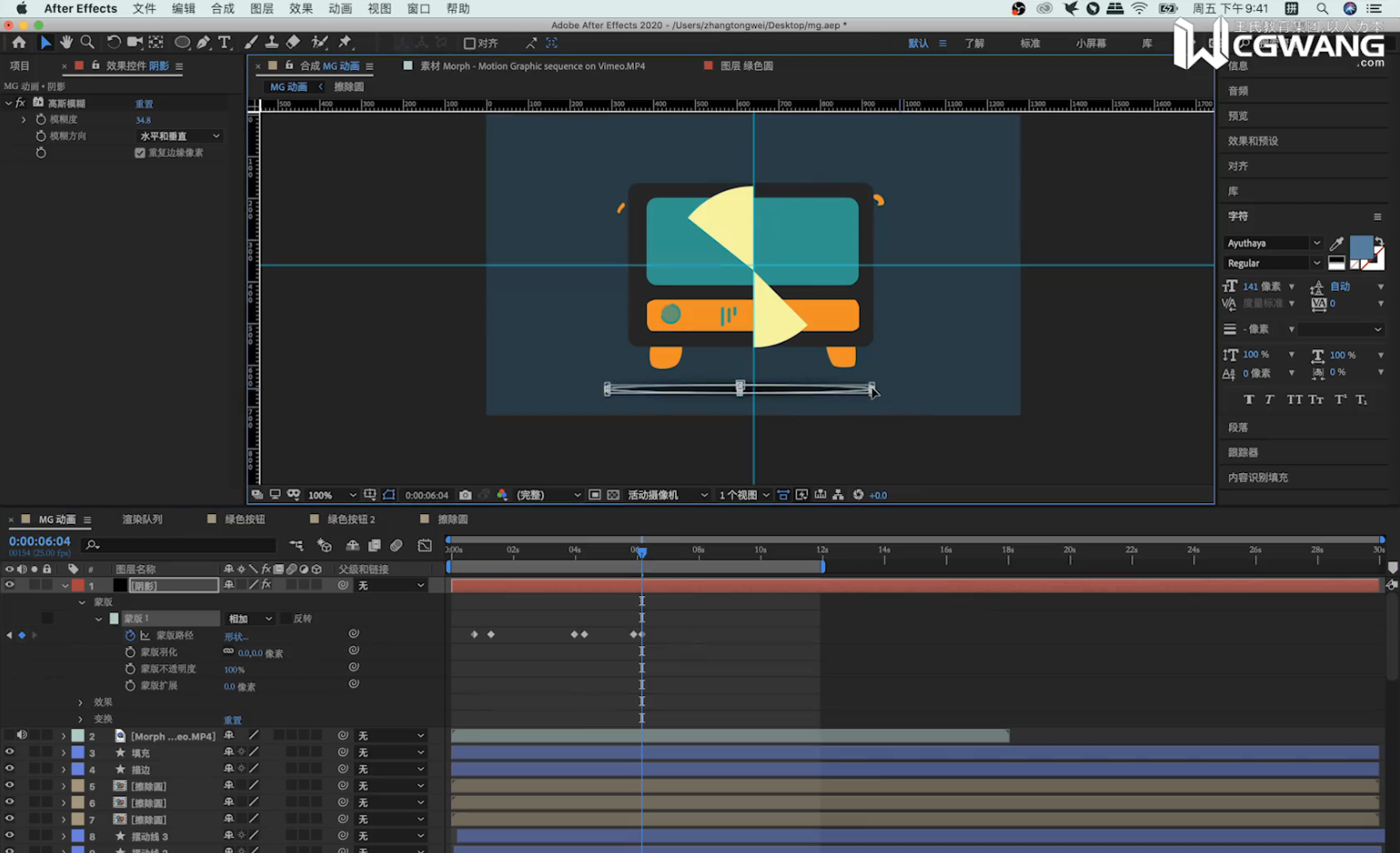Select the Unified Camera tool
Screen dimensions: 1400x853
click(x=135, y=42)
